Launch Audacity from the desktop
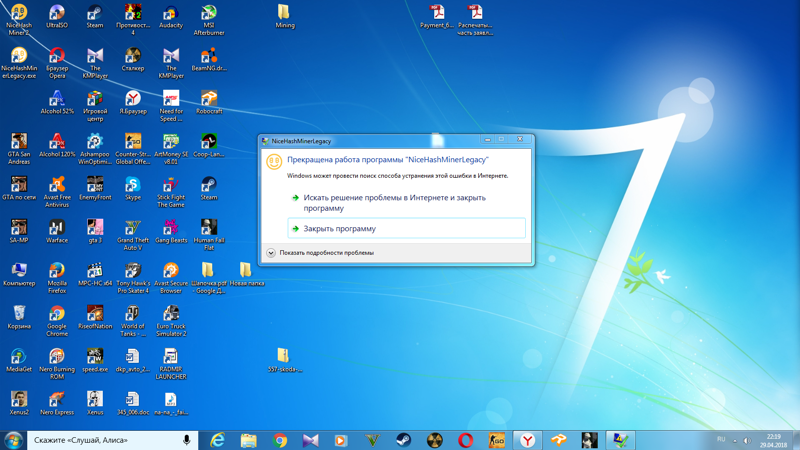 (170, 16)
